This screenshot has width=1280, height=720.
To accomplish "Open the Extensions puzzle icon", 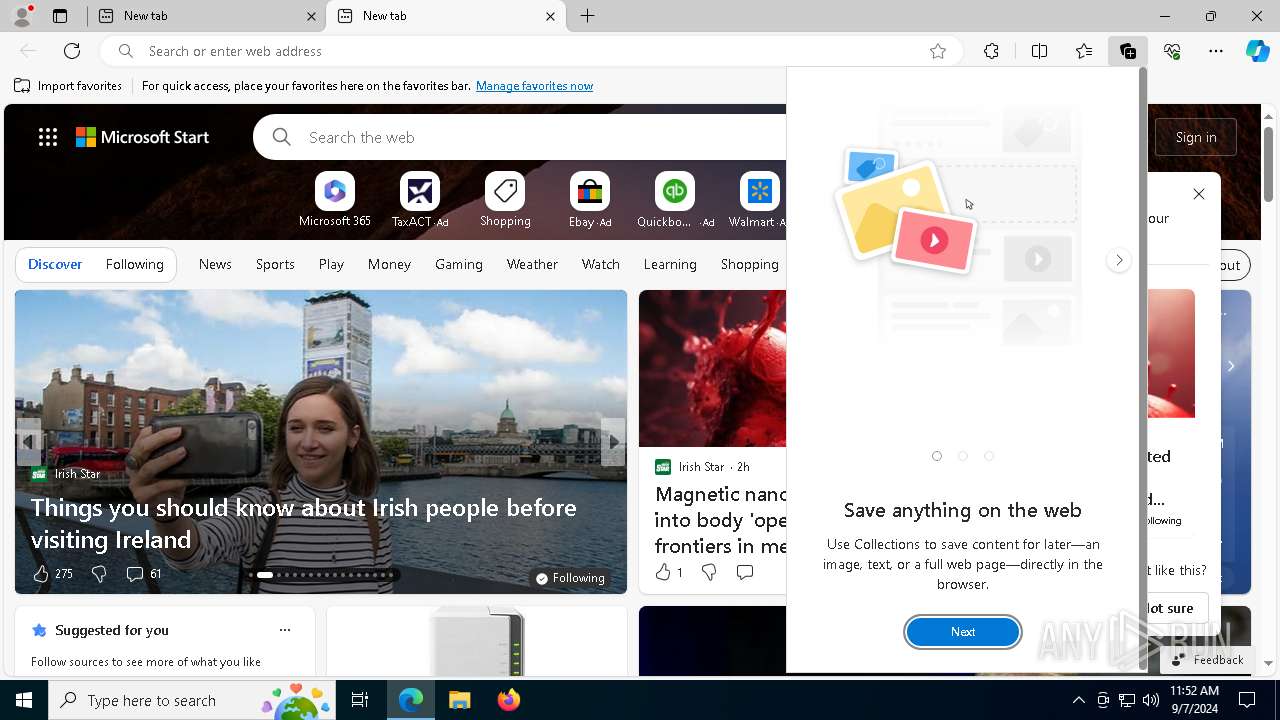I will coord(991,51).
